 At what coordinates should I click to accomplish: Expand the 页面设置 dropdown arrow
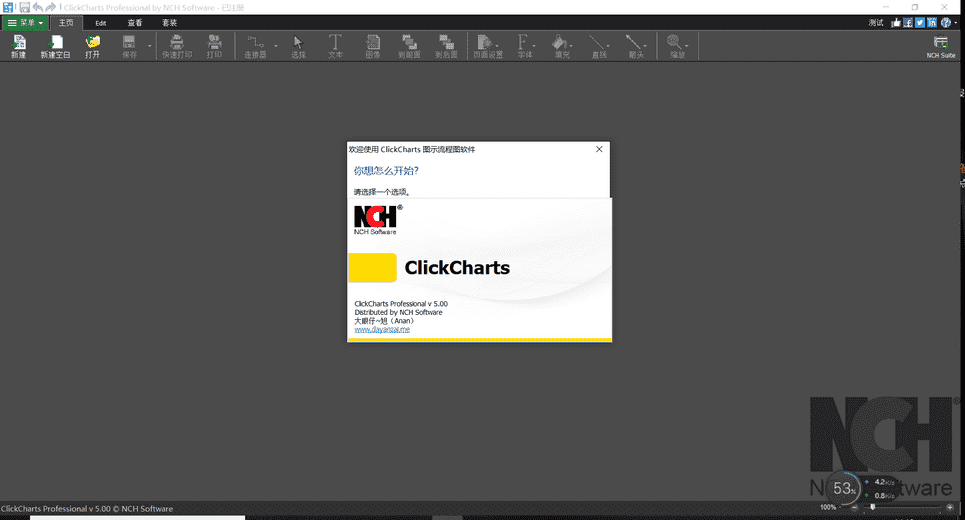tap(497, 46)
